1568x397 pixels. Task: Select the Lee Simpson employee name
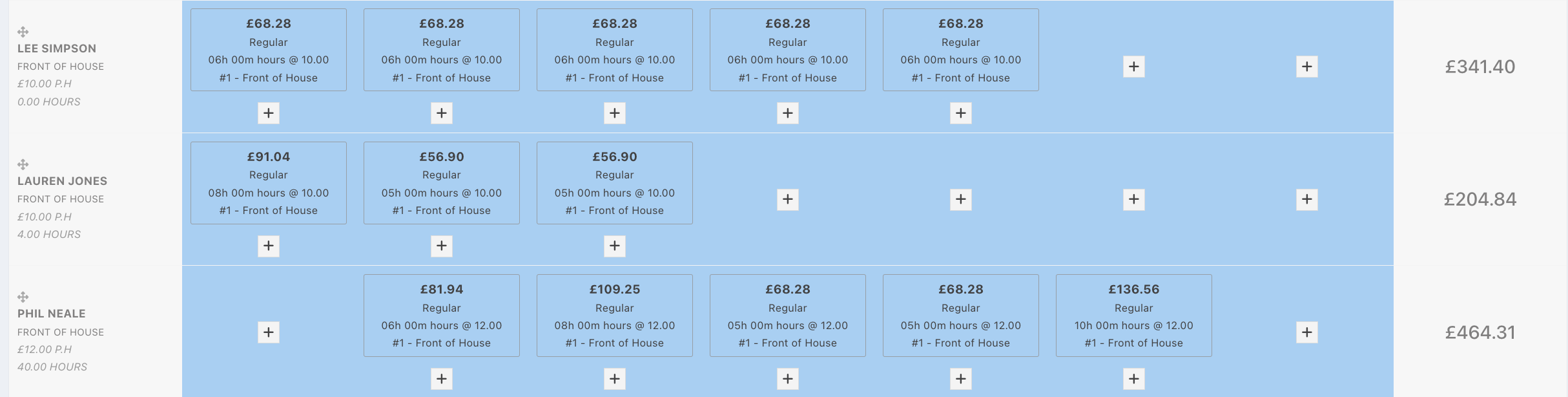57,48
